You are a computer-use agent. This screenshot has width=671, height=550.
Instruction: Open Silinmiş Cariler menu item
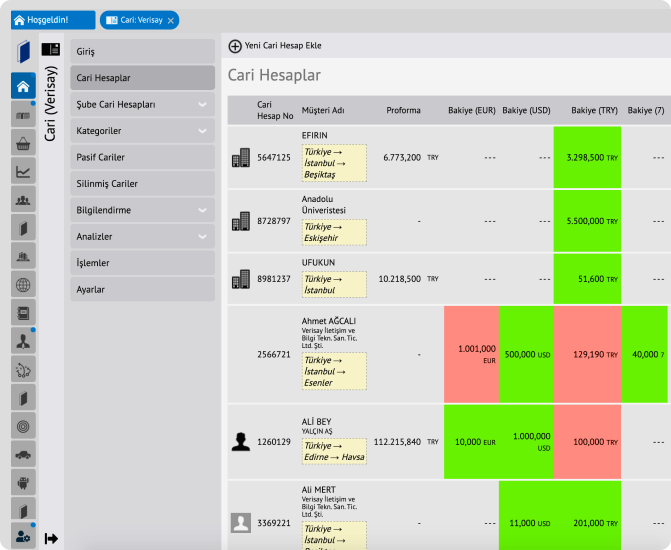tap(143, 184)
